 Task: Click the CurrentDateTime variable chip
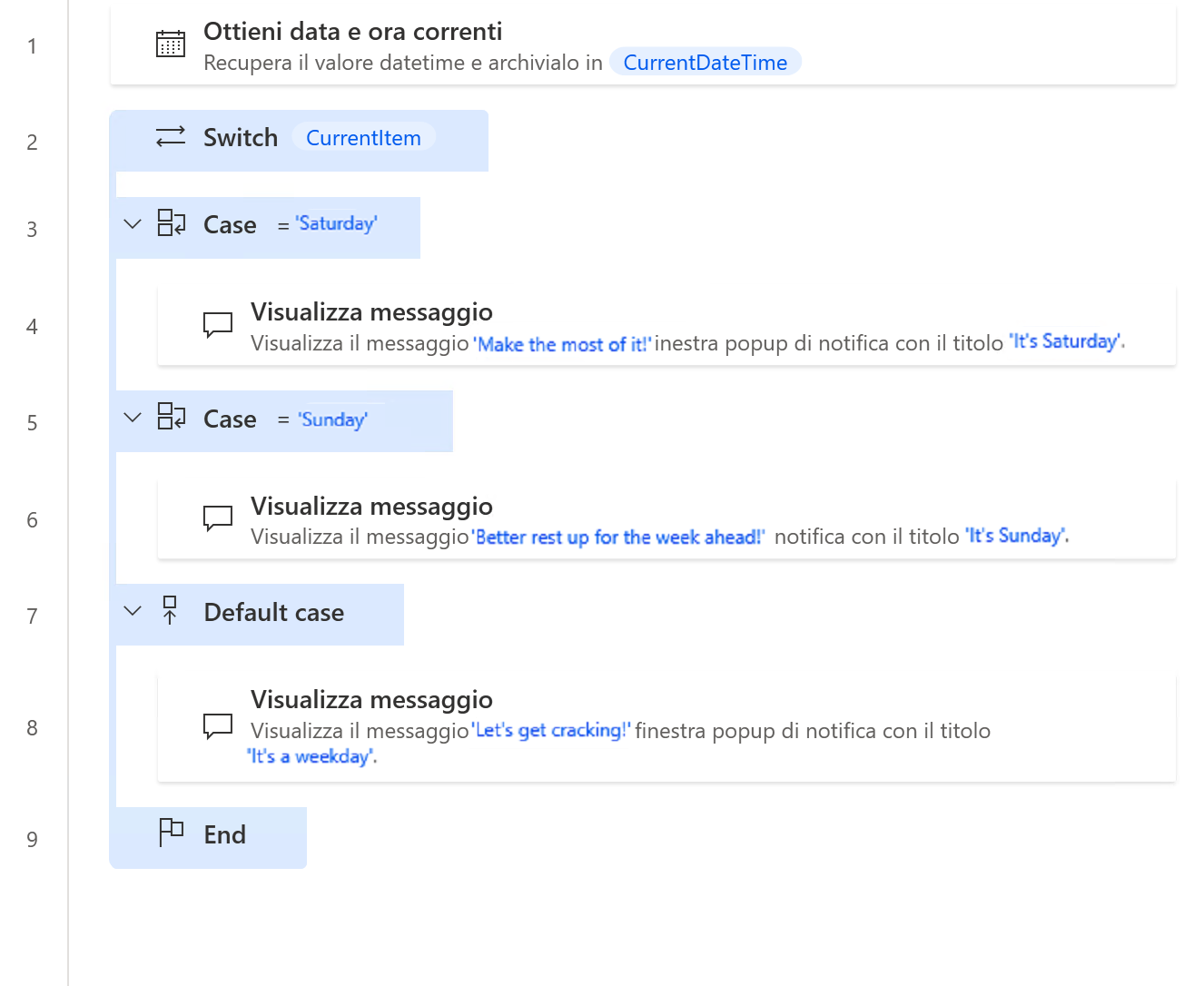[705, 63]
